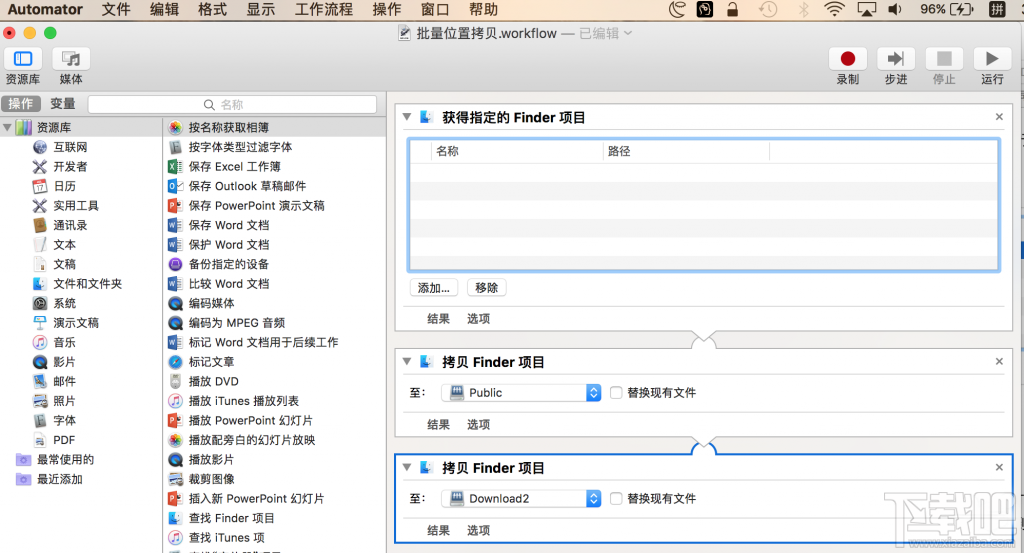Show 选项 of Download2 copy action

click(478, 530)
